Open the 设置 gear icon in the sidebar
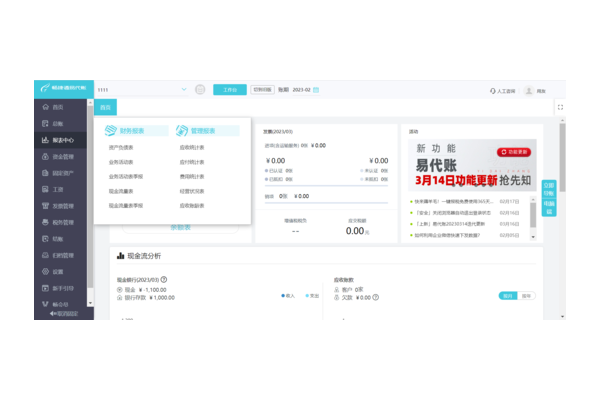 click(x=46, y=271)
